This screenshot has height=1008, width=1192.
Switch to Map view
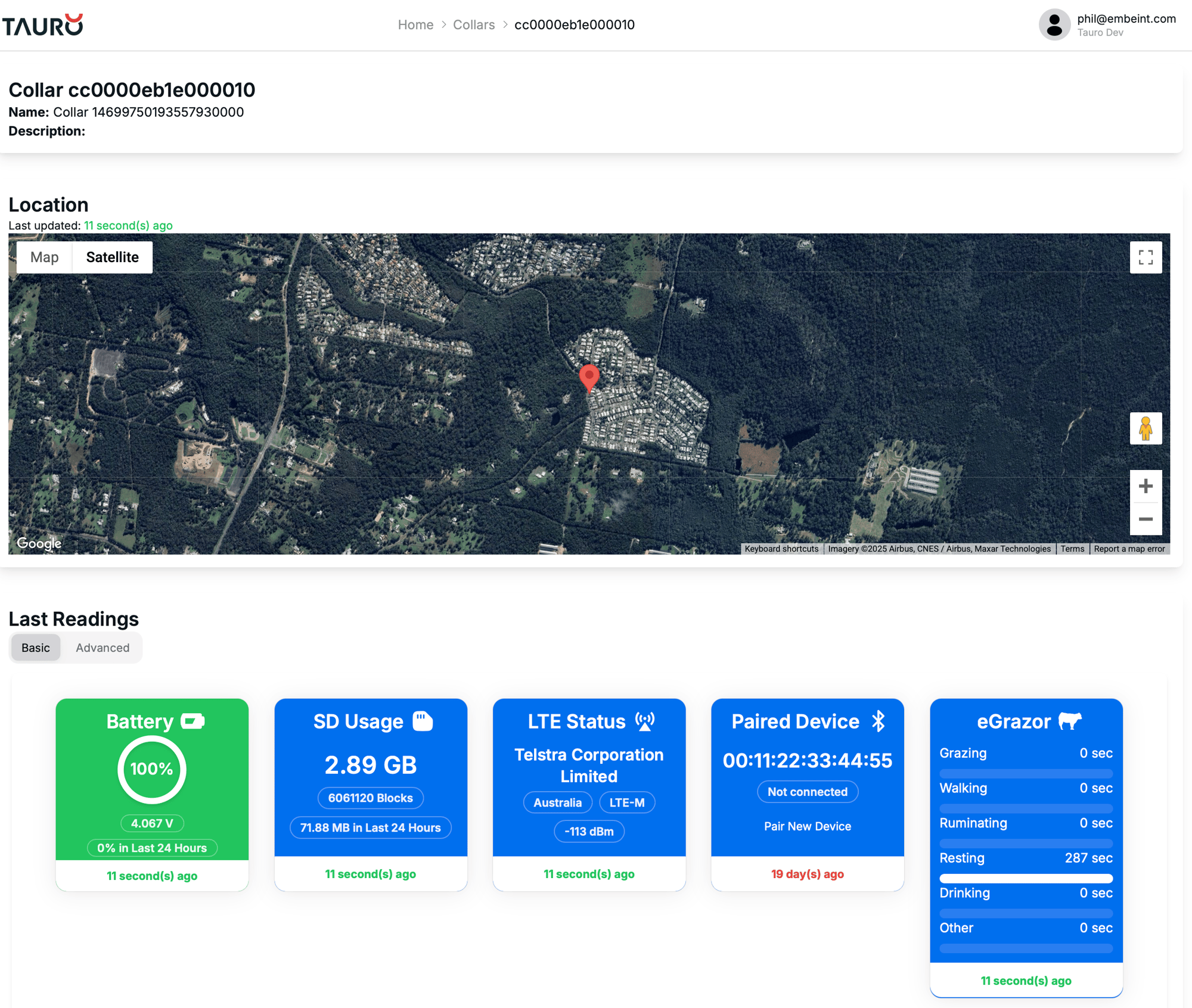[43, 257]
